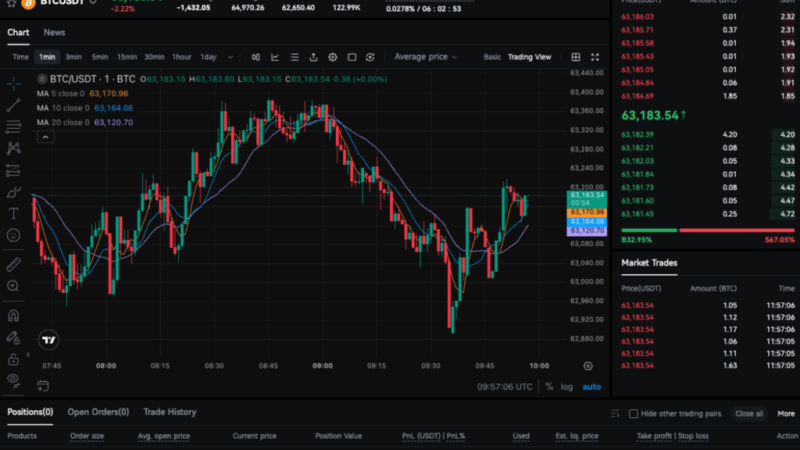Viewport: 800px width, 450px height.
Task: Select the 1min interval
Action: click(x=47, y=57)
